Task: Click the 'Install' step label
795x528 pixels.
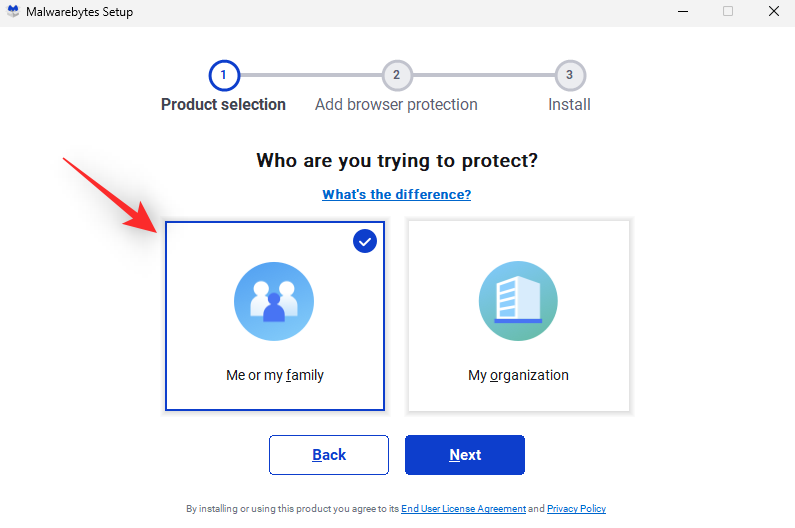Action: click(x=569, y=104)
